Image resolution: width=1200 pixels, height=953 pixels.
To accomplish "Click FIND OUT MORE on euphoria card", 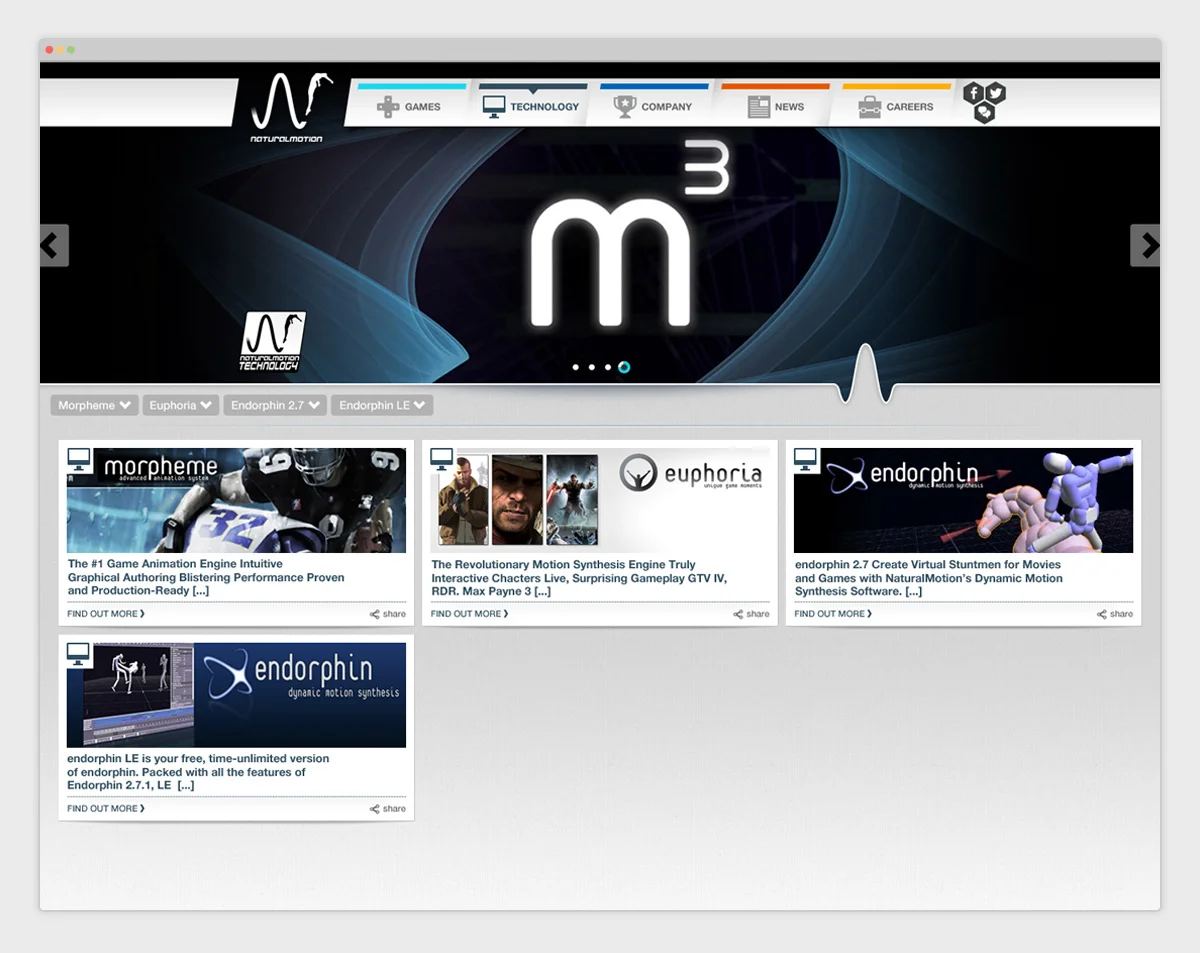I will (470, 614).
